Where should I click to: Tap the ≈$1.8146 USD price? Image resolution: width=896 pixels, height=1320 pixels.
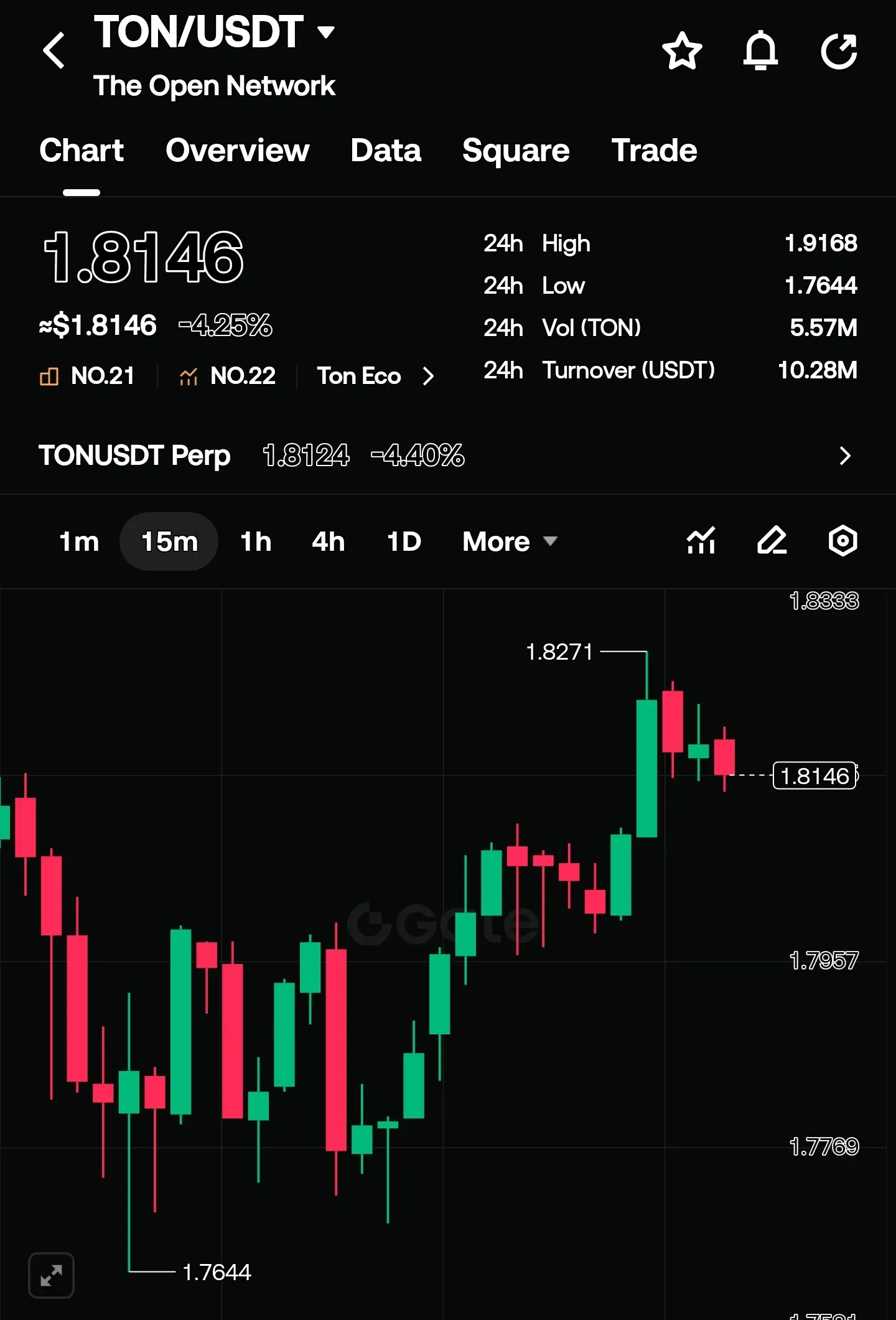pos(98,325)
